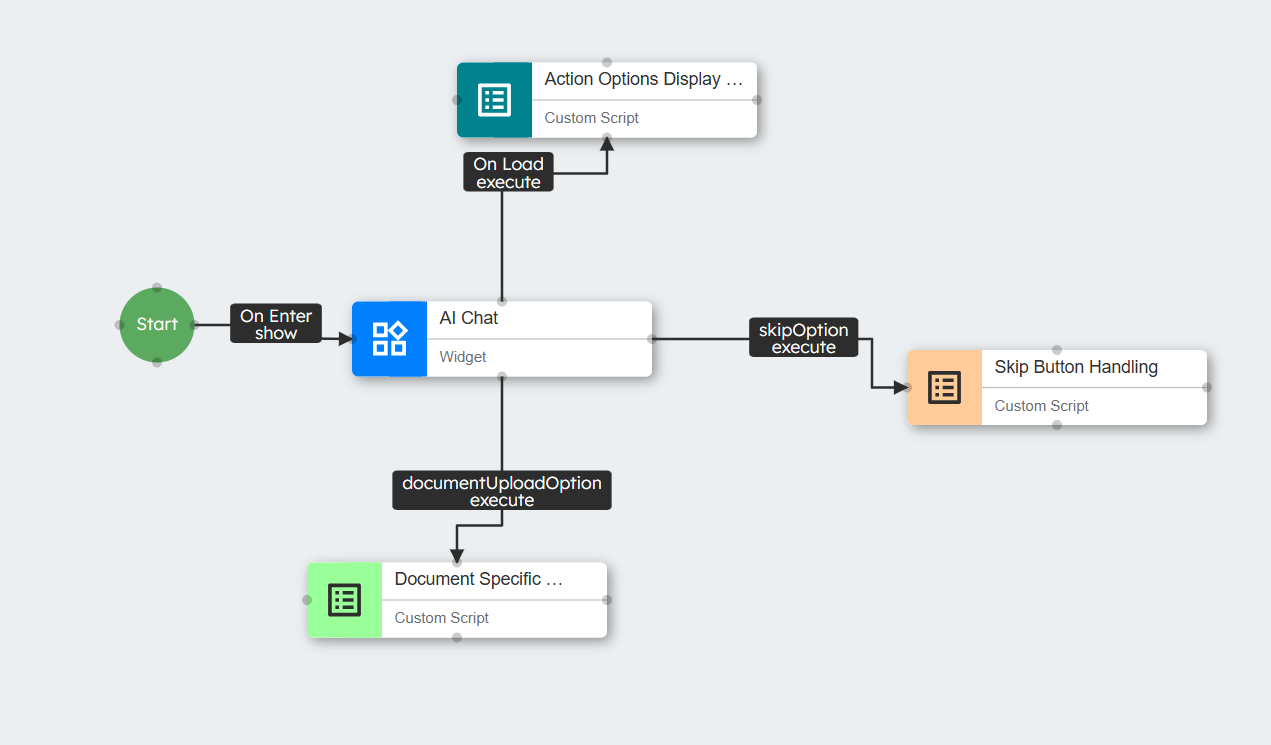
Task: Click the Widget subtitle under AI Chat
Action: [x=463, y=357]
